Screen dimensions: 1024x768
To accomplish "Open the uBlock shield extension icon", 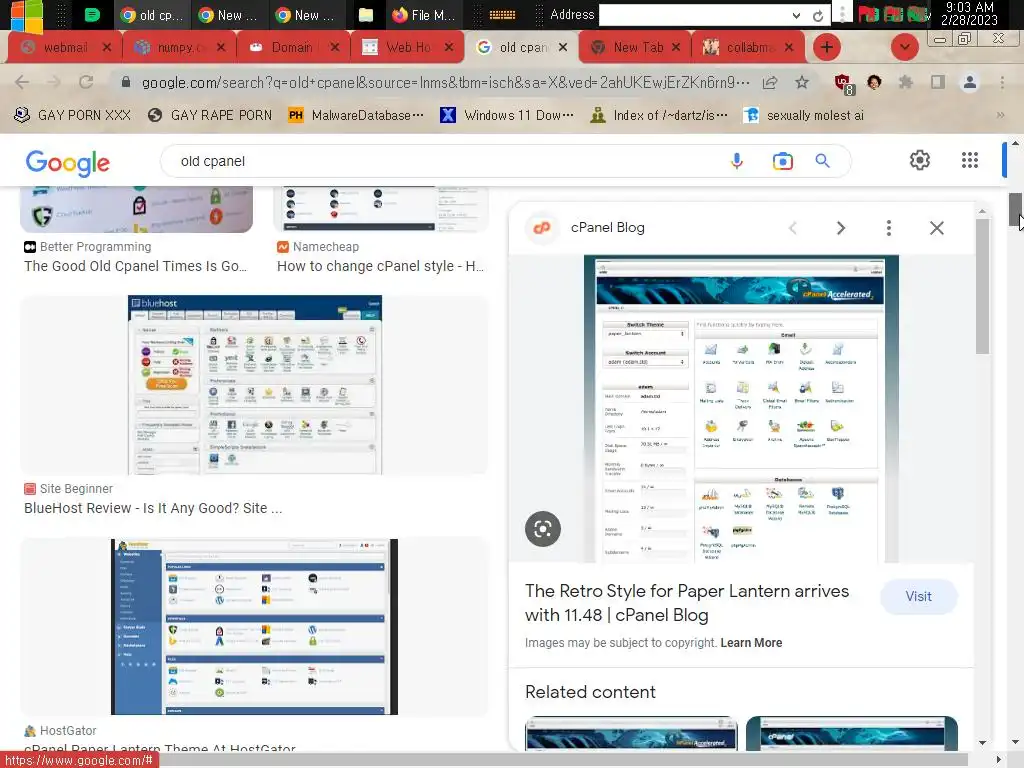I will 844,84.
